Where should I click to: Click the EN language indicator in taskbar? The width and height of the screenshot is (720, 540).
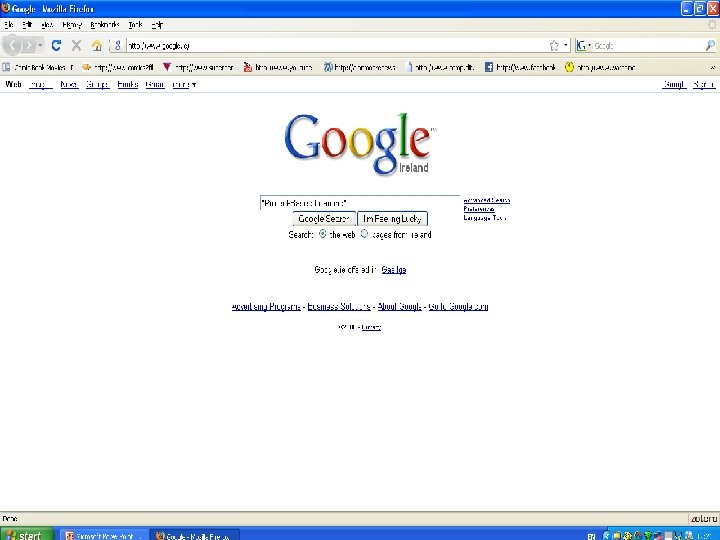click(591, 536)
